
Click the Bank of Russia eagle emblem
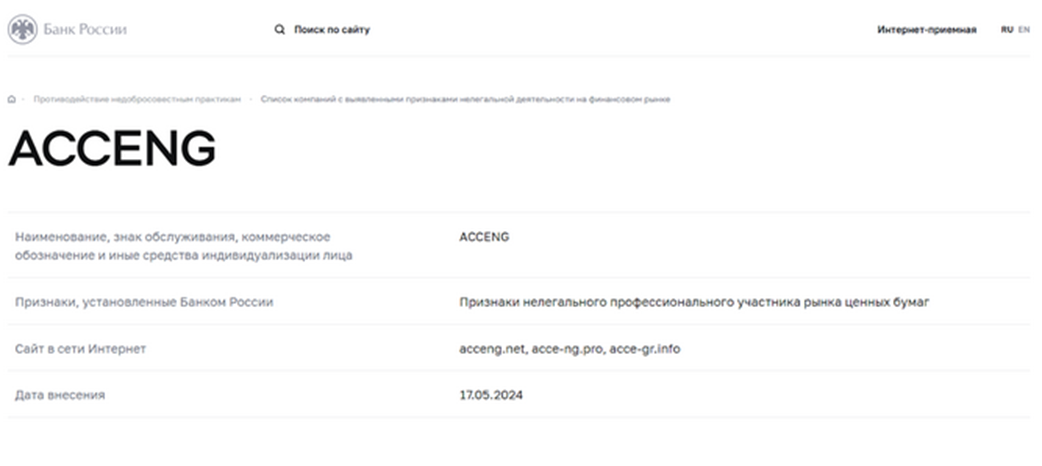pos(22,29)
